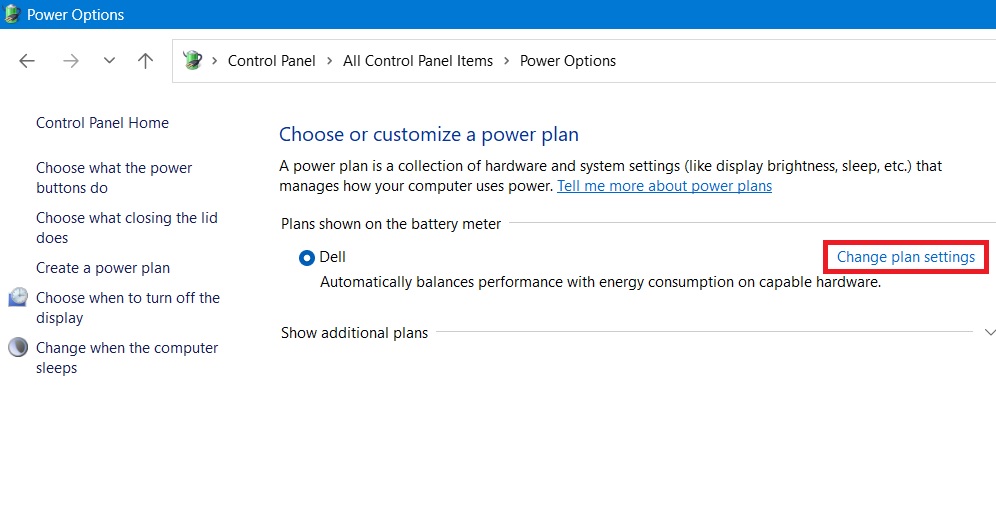Select the Dell power plan radio button
The height and width of the screenshot is (530, 996).
tap(307, 257)
